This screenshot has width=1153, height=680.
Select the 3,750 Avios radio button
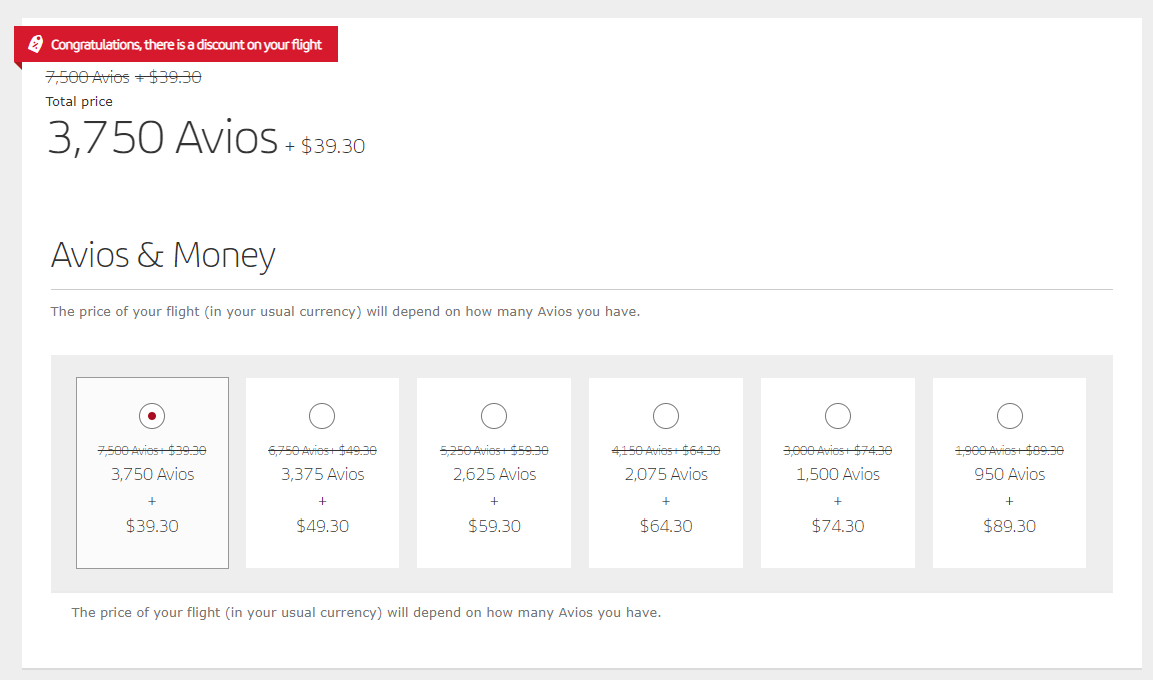pyautogui.click(x=151, y=415)
